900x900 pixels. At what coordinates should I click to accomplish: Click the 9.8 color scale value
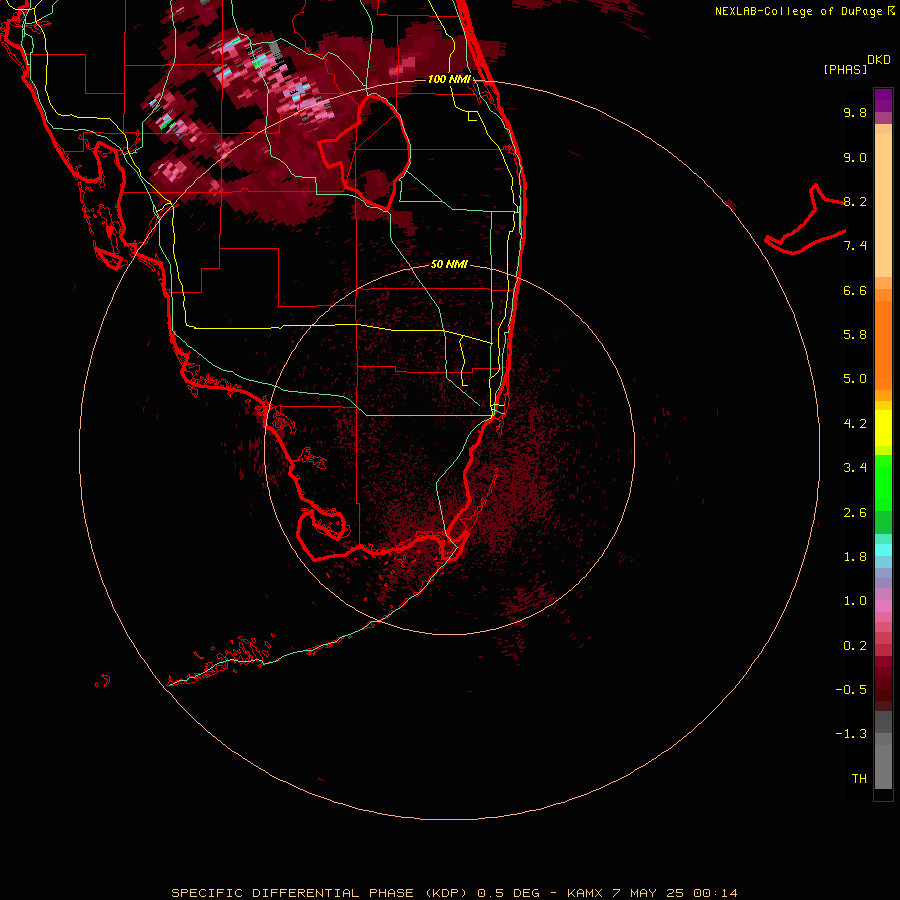pyautogui.click(x=855, y=112)
